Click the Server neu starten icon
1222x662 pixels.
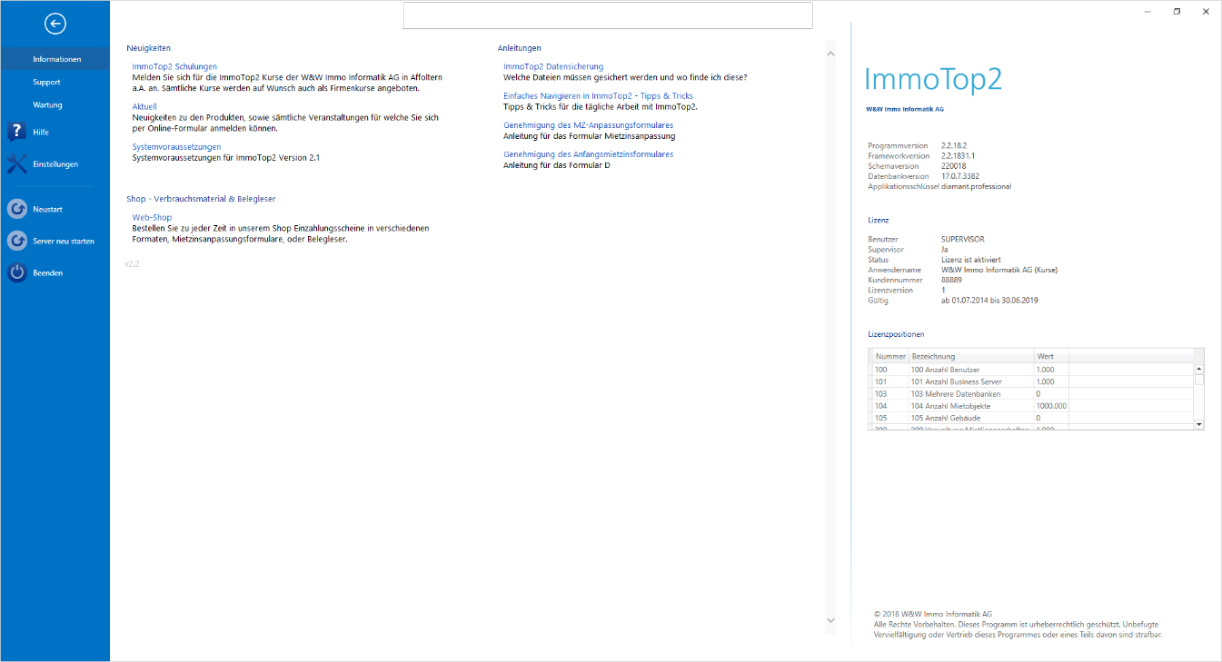pyautogui.click(x=16, y=241)
